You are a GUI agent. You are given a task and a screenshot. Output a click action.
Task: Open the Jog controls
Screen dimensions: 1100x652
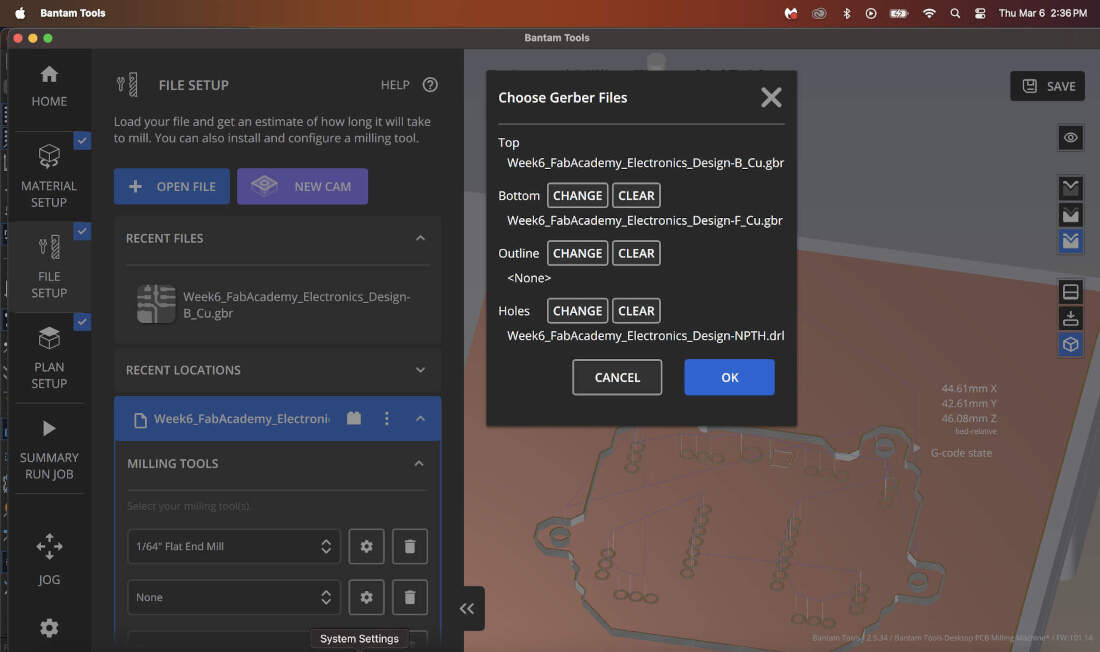tap(49, 559)
